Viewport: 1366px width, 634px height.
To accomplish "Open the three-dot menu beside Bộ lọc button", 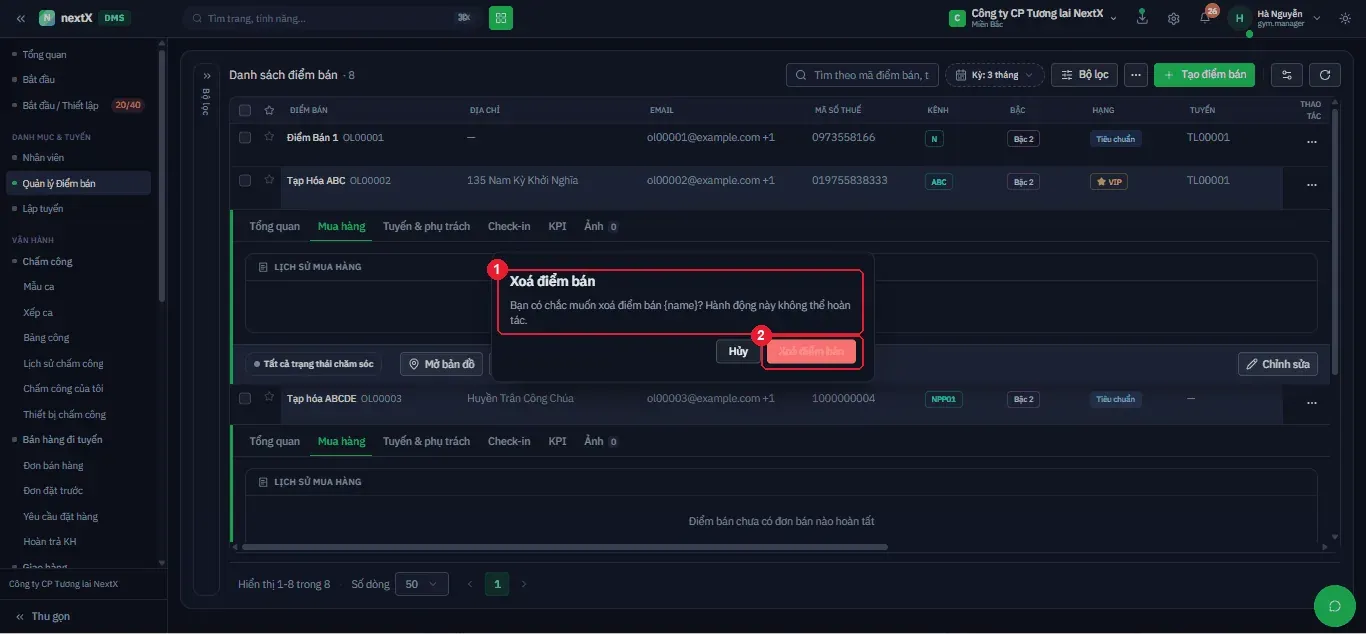I will click(1135, 75).
